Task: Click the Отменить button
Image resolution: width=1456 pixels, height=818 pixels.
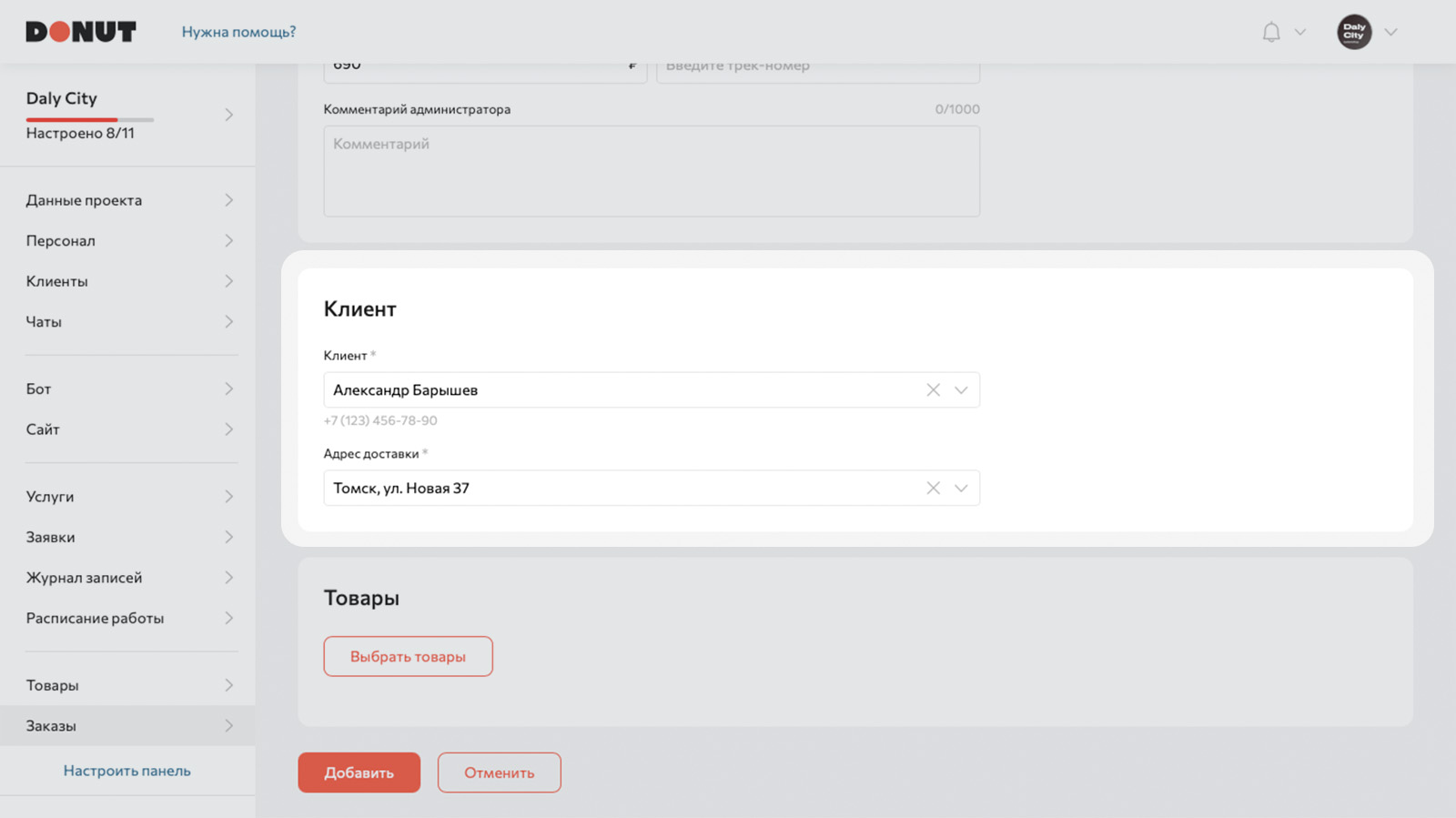Action: coord(500,773)
